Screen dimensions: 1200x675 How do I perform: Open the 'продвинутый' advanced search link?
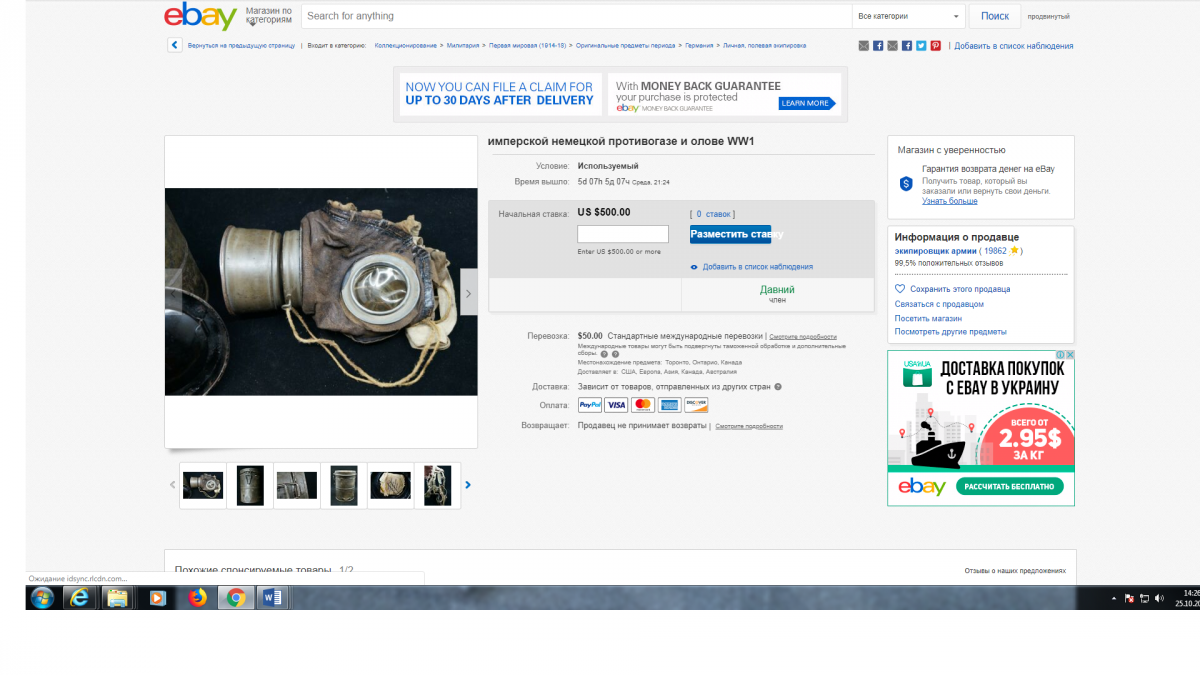coord(1048,17)
